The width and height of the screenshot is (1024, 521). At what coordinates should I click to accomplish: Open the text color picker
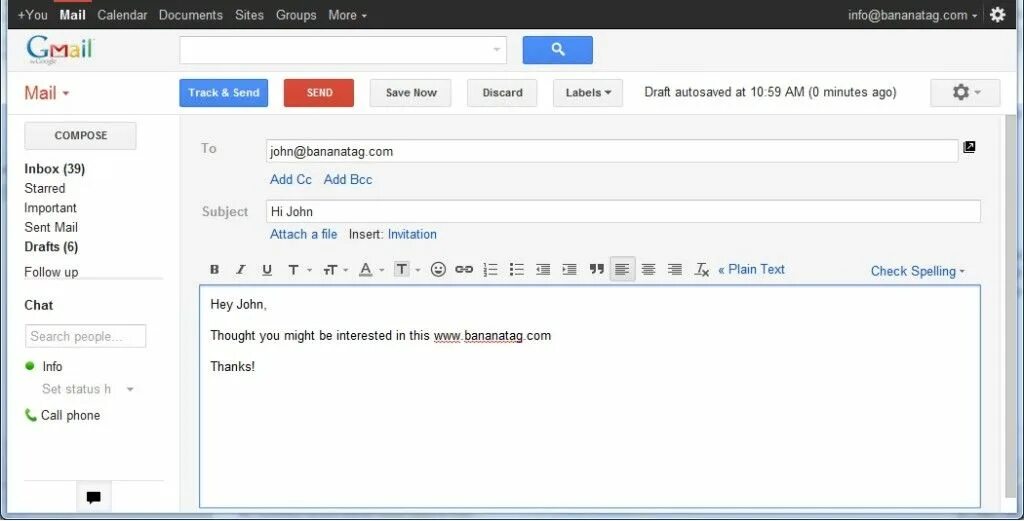coord(371,269)
